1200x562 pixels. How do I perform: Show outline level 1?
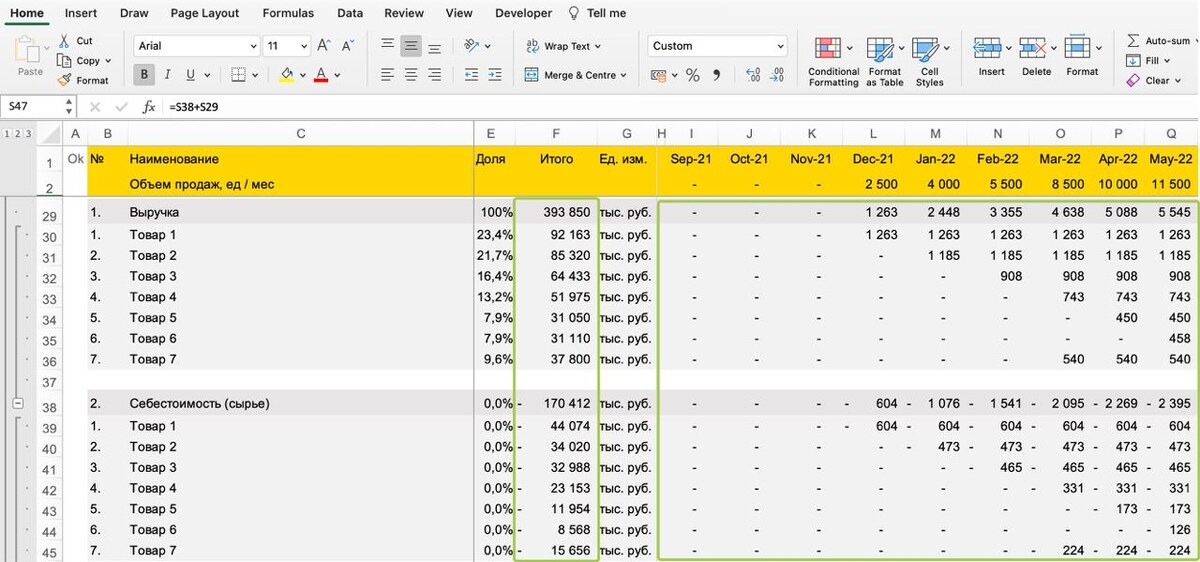6,133
